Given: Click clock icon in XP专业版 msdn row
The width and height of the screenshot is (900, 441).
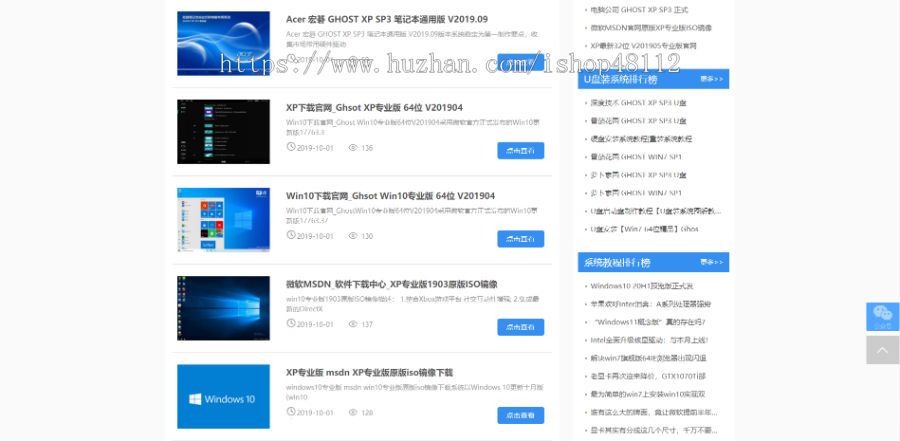Looking at the screenshot, I should [x=291, y=412].
